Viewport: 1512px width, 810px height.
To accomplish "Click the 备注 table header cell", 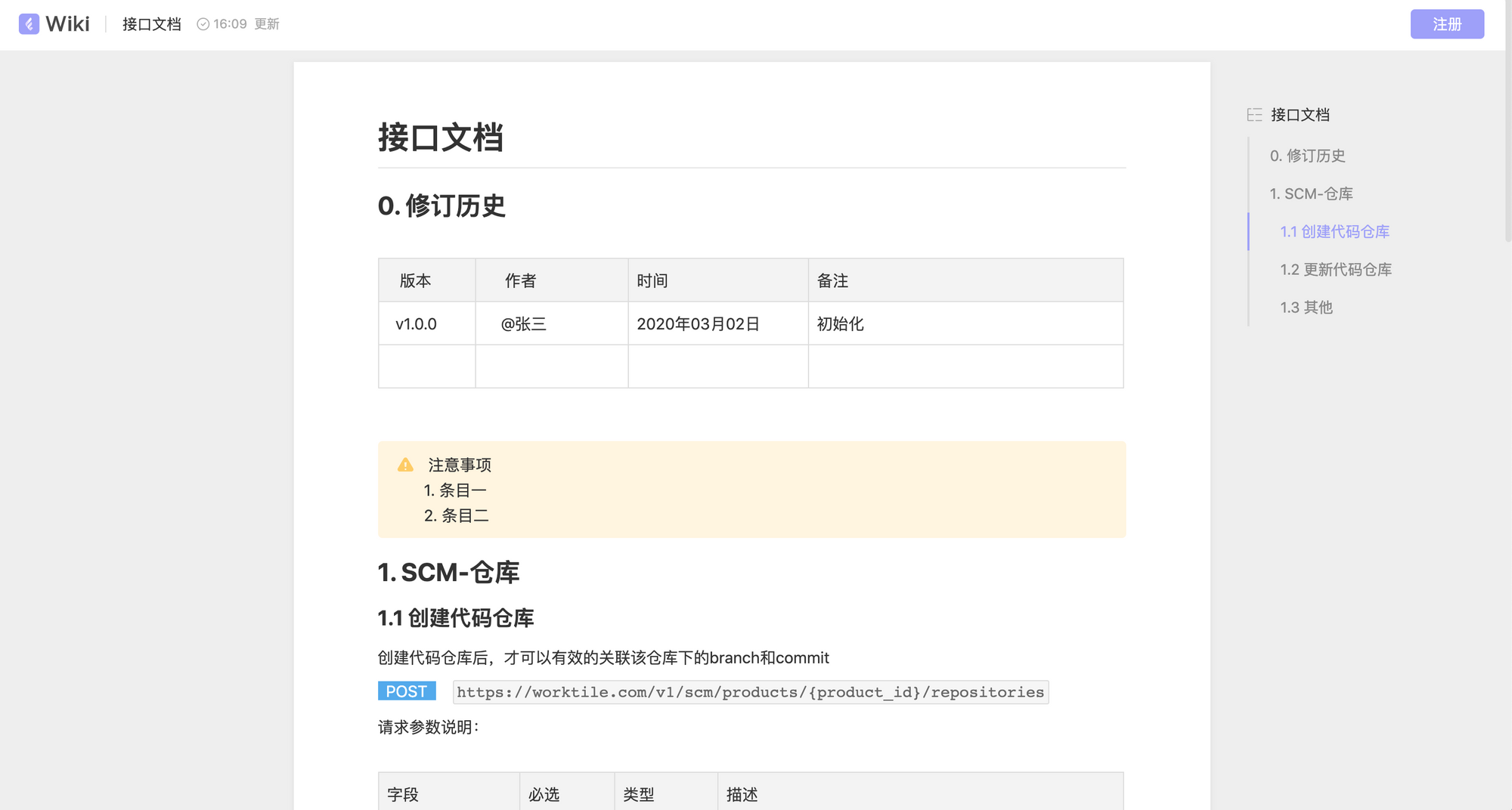I will click(x=965, y=280).
